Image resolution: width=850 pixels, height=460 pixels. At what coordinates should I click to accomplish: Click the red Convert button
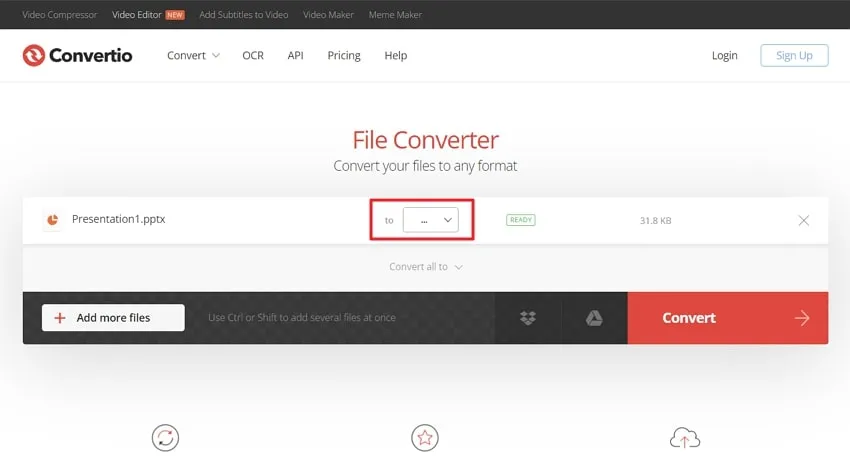pyautogui.click(x=727, y=318)
